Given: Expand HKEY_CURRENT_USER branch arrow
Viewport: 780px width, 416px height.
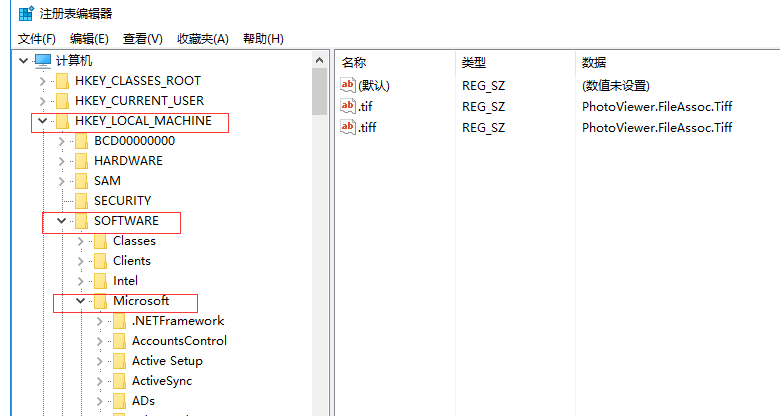Looking at the screenshot, I should point(43,101).
